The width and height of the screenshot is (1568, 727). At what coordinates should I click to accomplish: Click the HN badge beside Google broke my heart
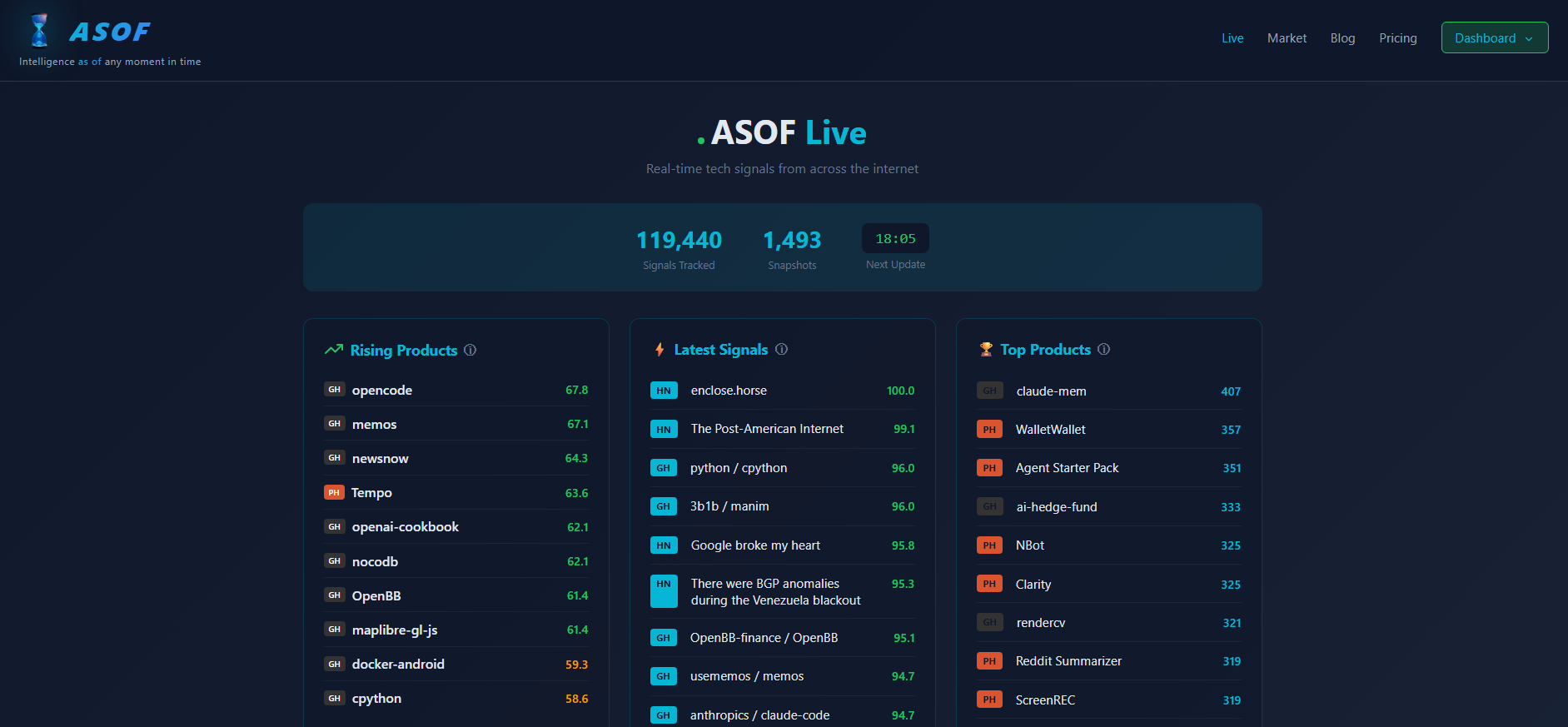click(664, 545)
